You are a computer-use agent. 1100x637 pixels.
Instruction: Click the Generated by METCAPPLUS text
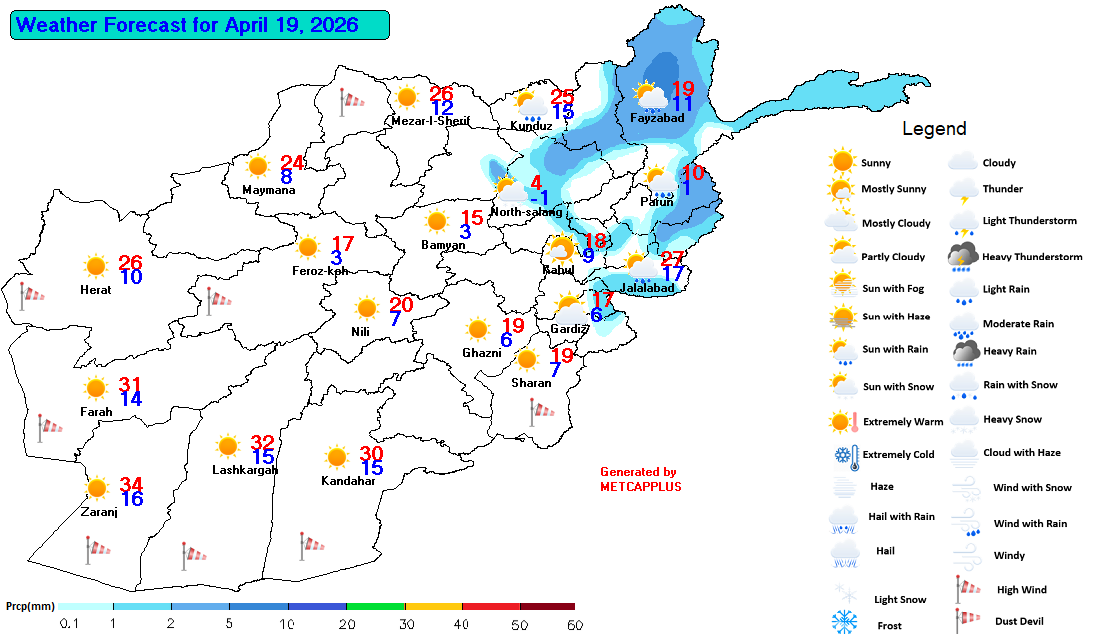click(639, 479)
